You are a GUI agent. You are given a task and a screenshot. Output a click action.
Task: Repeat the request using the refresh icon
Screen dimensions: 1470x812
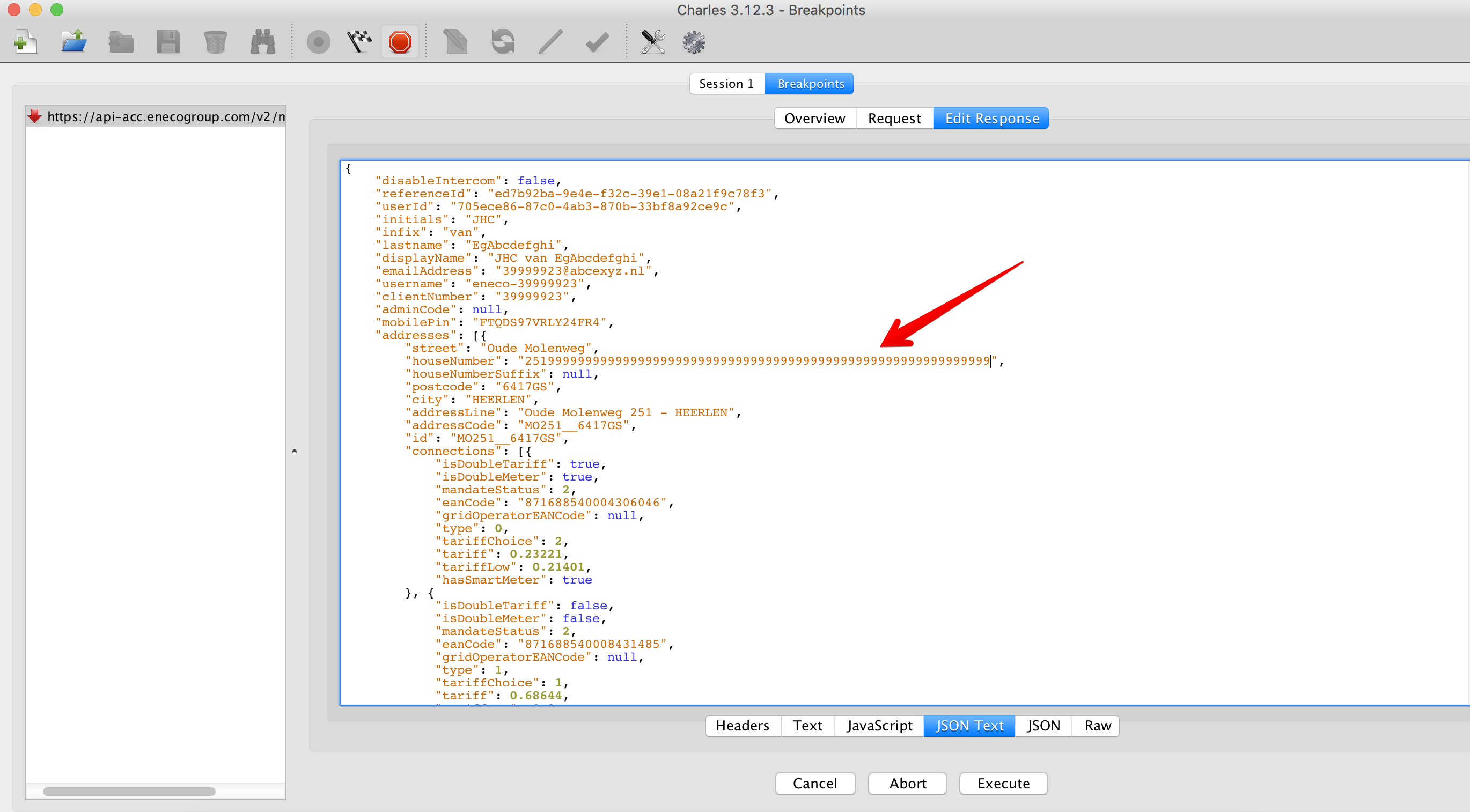502,41
